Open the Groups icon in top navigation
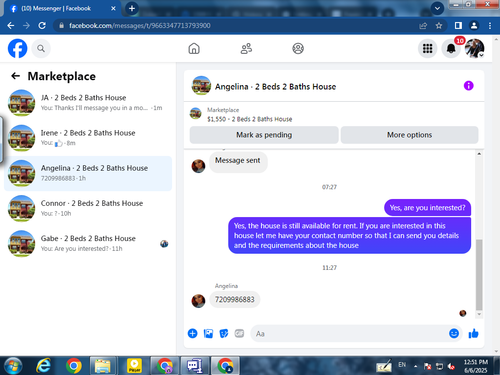 tap(298, 49)
